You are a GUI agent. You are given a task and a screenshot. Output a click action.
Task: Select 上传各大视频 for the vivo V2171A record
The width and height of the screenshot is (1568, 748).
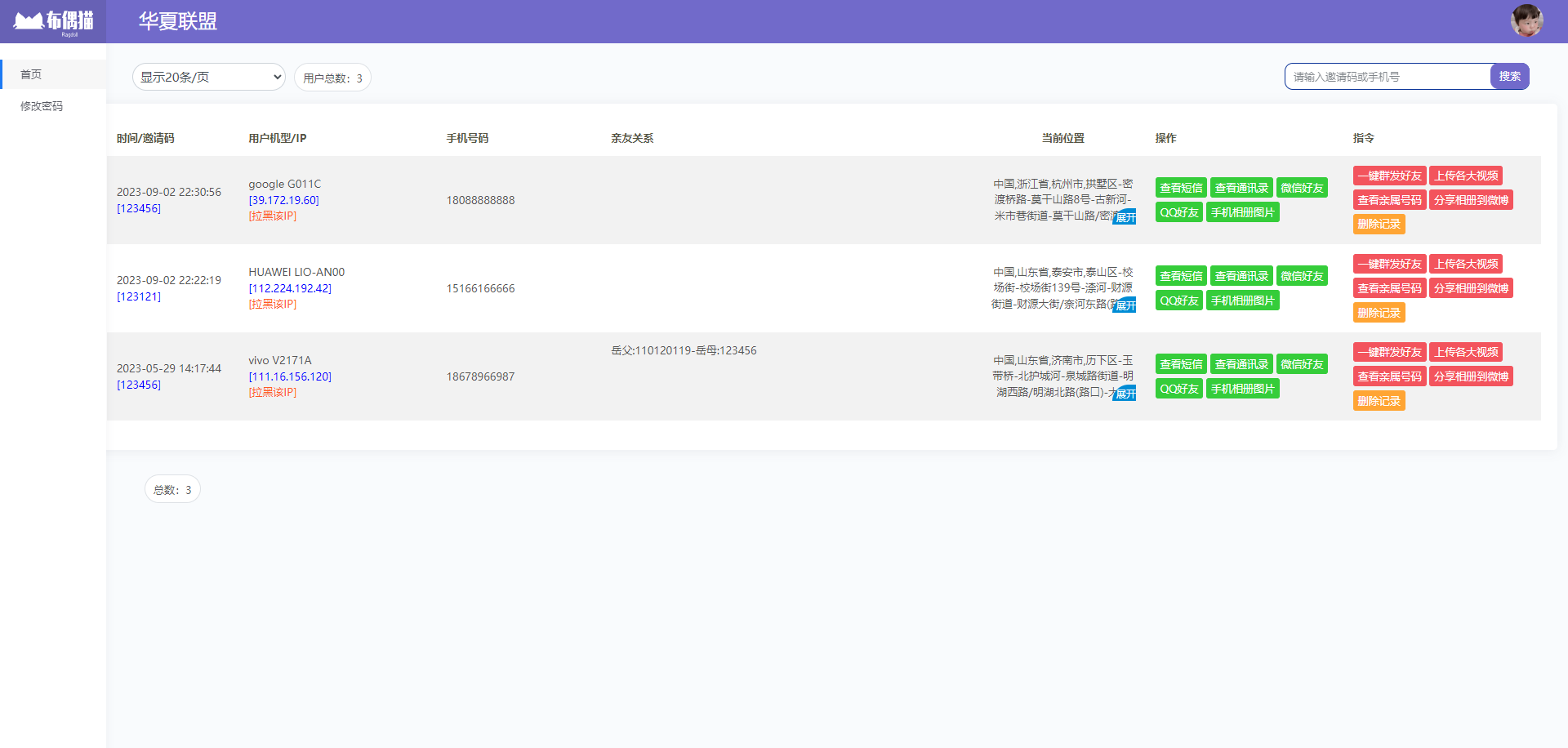click(x=1465, y=351)
